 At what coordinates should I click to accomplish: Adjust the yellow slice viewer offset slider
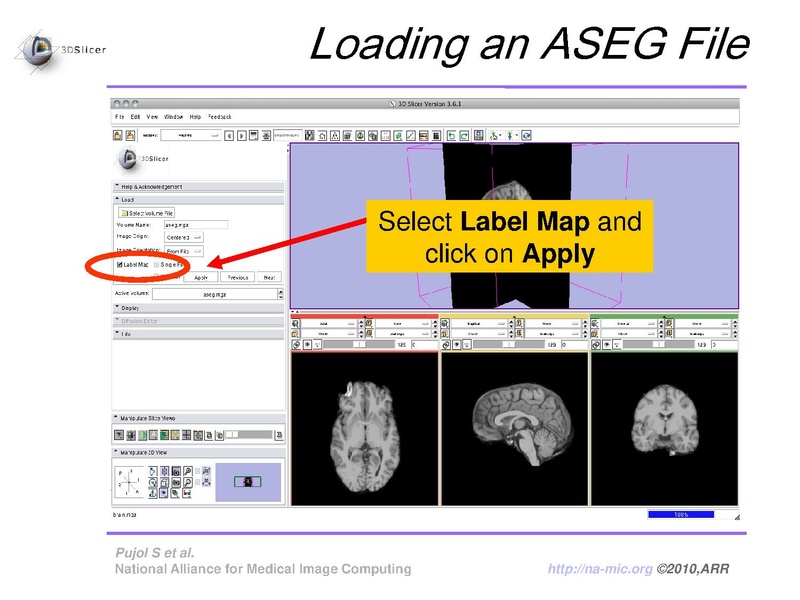click(x=509, y=345)
